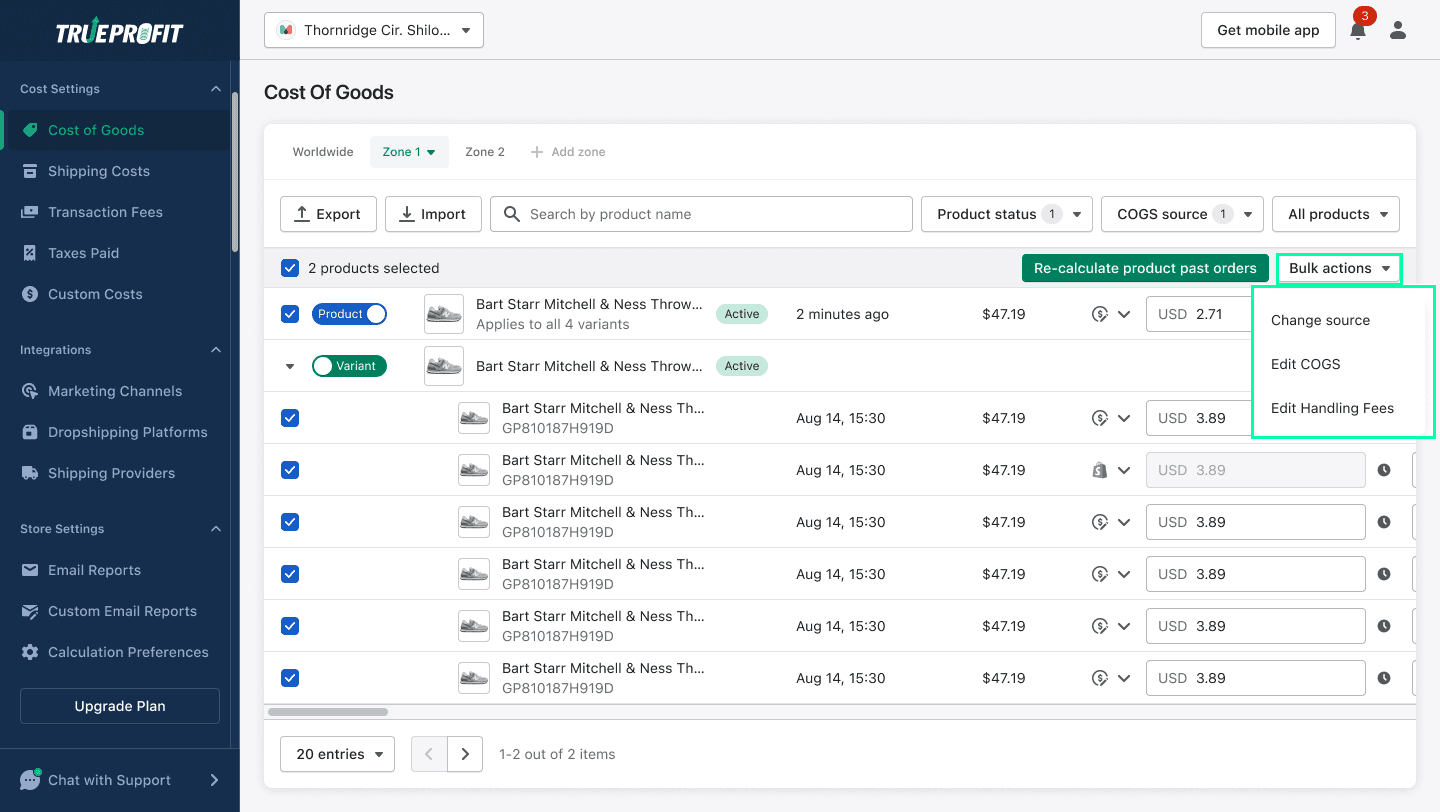Image resolution: width=1440 pixels, height=812 pixels.
Task: Open Calculation Preferences gear icon
Action: [30, 652]
